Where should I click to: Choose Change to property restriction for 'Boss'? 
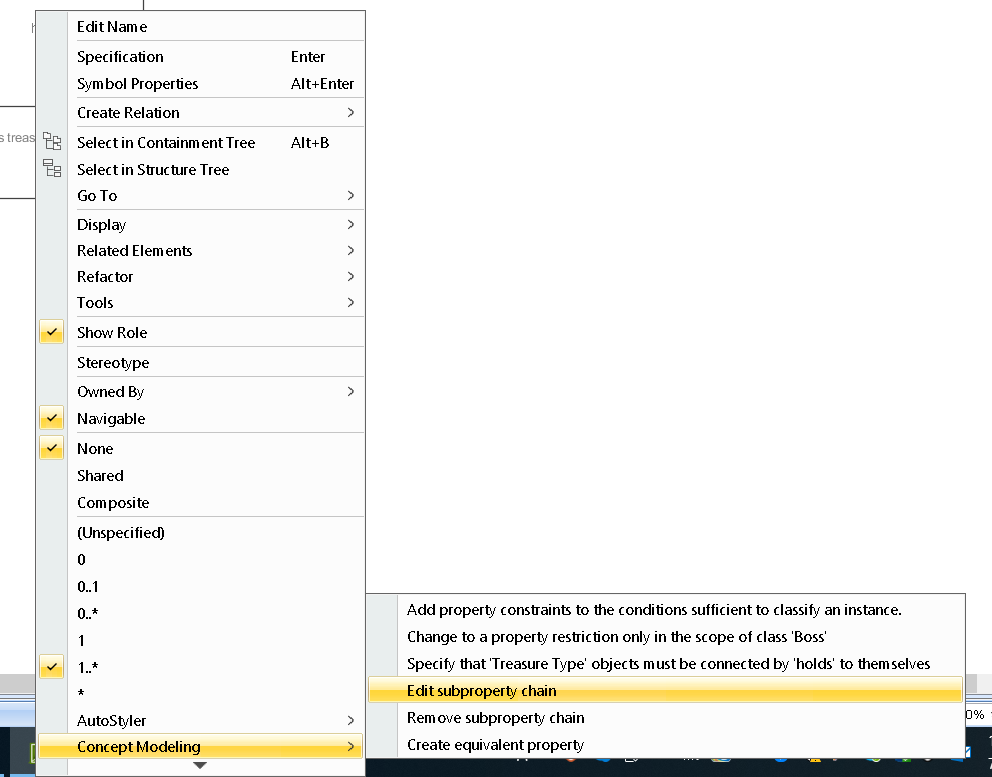665,637
